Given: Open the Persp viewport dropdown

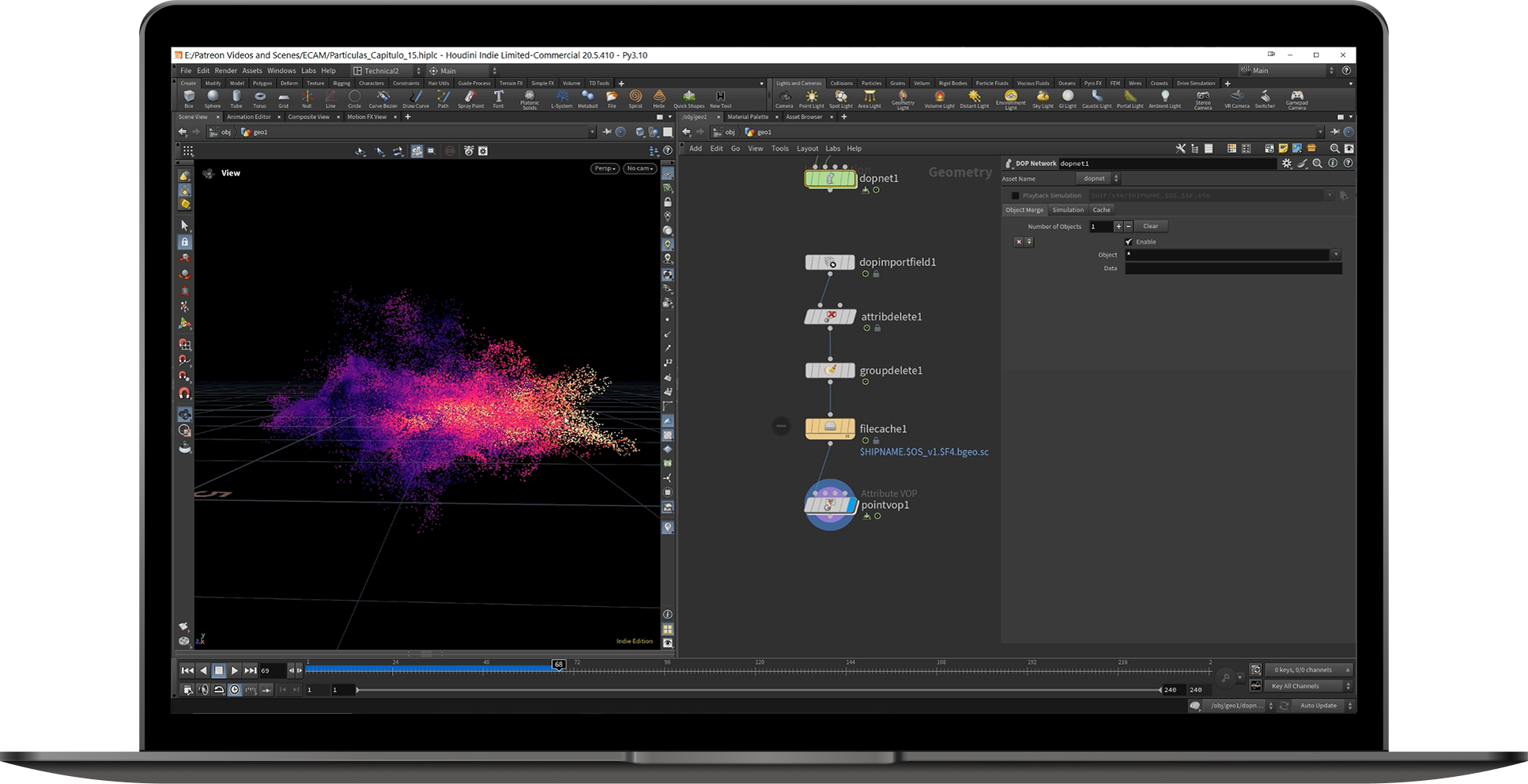Looking at the screenshot, I should pyautogui.click(x=605, y=168).
